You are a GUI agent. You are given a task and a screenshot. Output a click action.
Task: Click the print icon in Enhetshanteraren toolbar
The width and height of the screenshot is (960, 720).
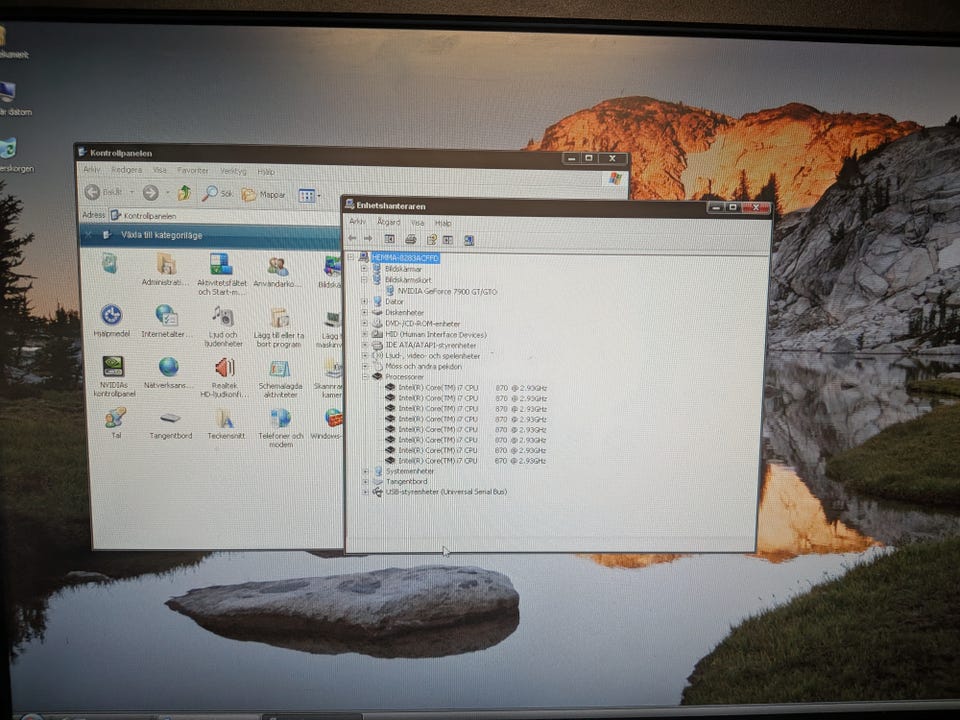[411, 239]
